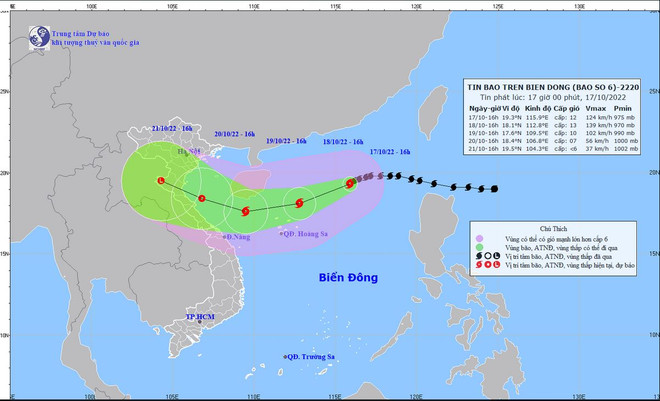Click the red low-pressure L marker near Hà Nội
The image size is (660, 401).
coord(161,181)
